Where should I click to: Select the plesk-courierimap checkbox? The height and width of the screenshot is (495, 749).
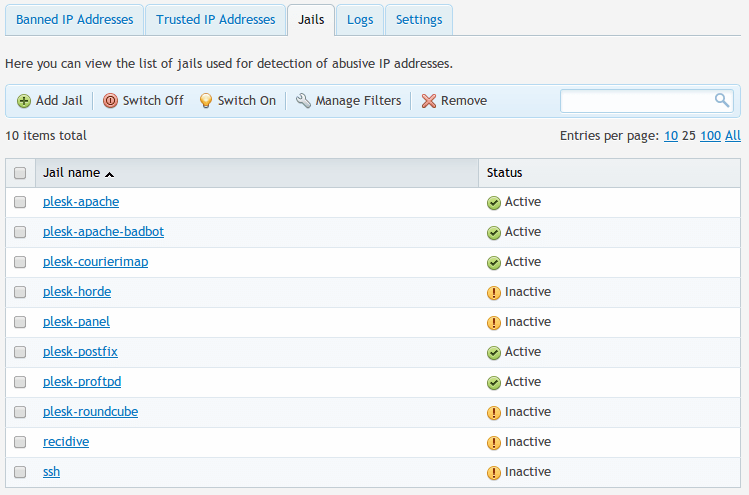(20, 262)
